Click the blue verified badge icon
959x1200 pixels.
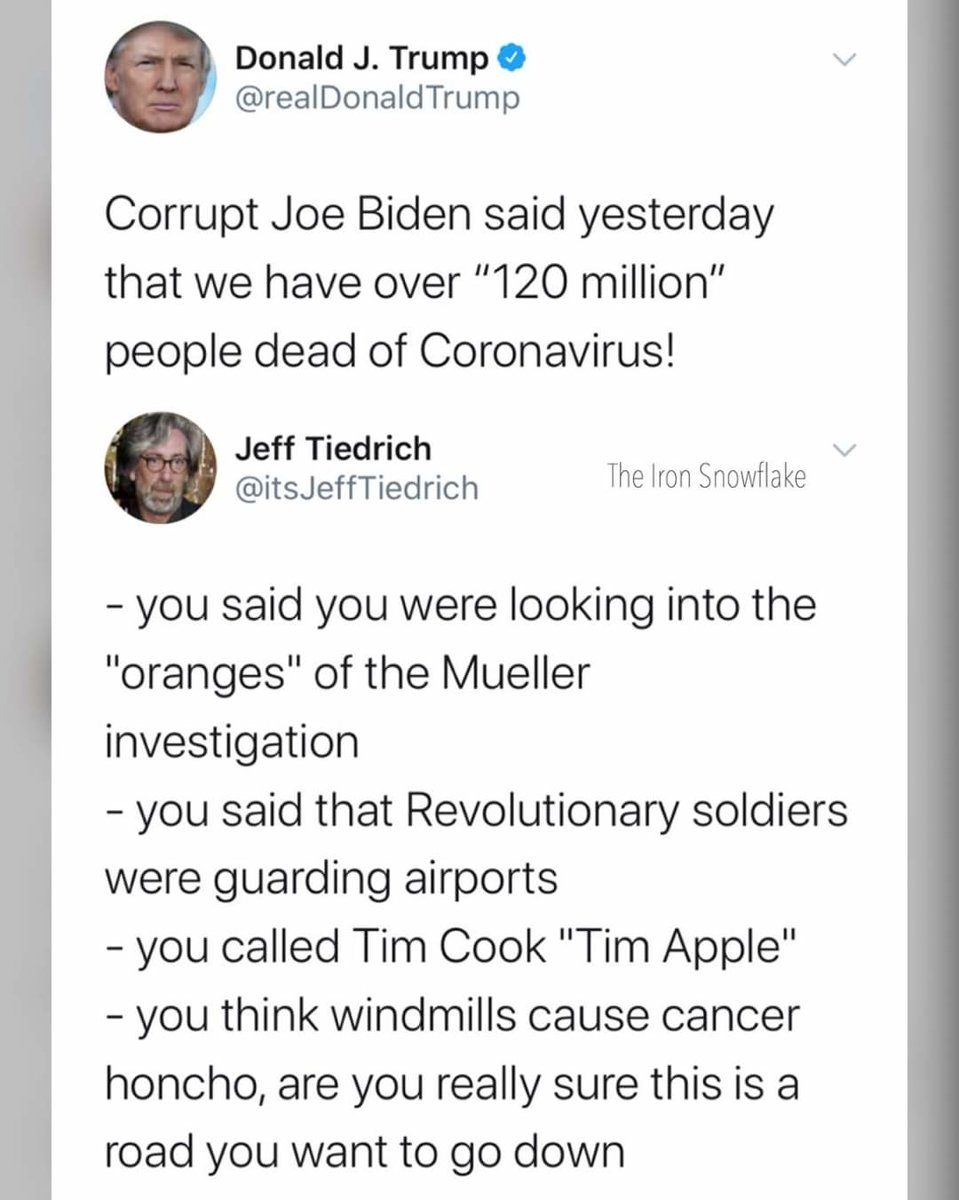(x=510, y=61)
